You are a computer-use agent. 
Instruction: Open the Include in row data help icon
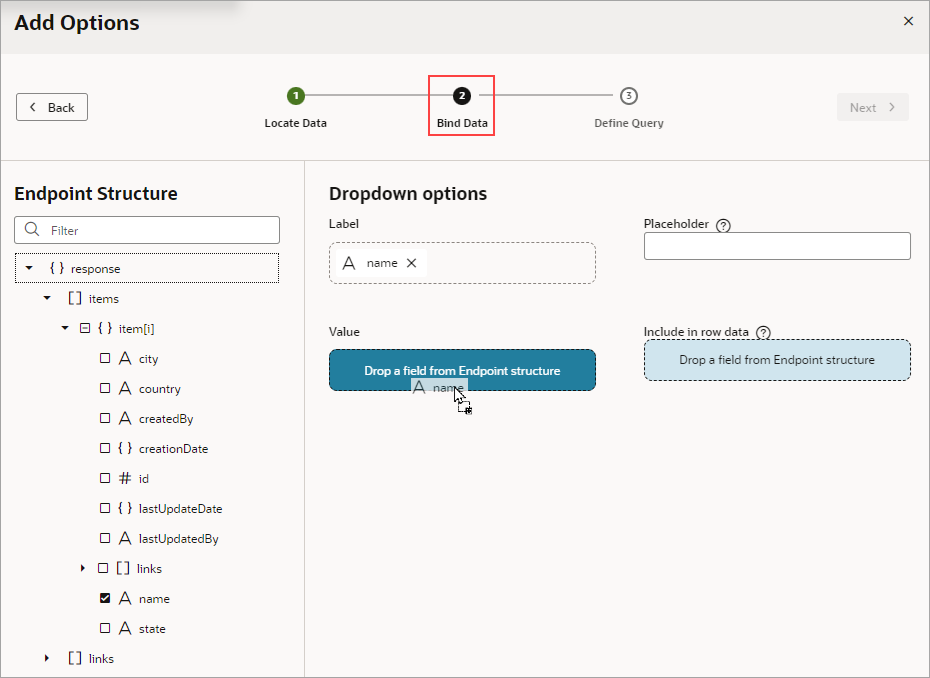click(x=763, y=332)
